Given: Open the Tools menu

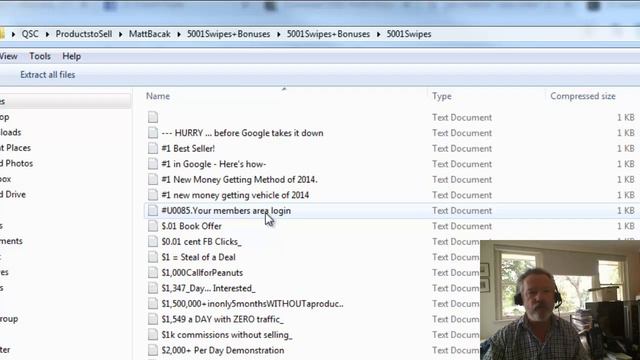Looking at the screenshot, I should point(40,56).
